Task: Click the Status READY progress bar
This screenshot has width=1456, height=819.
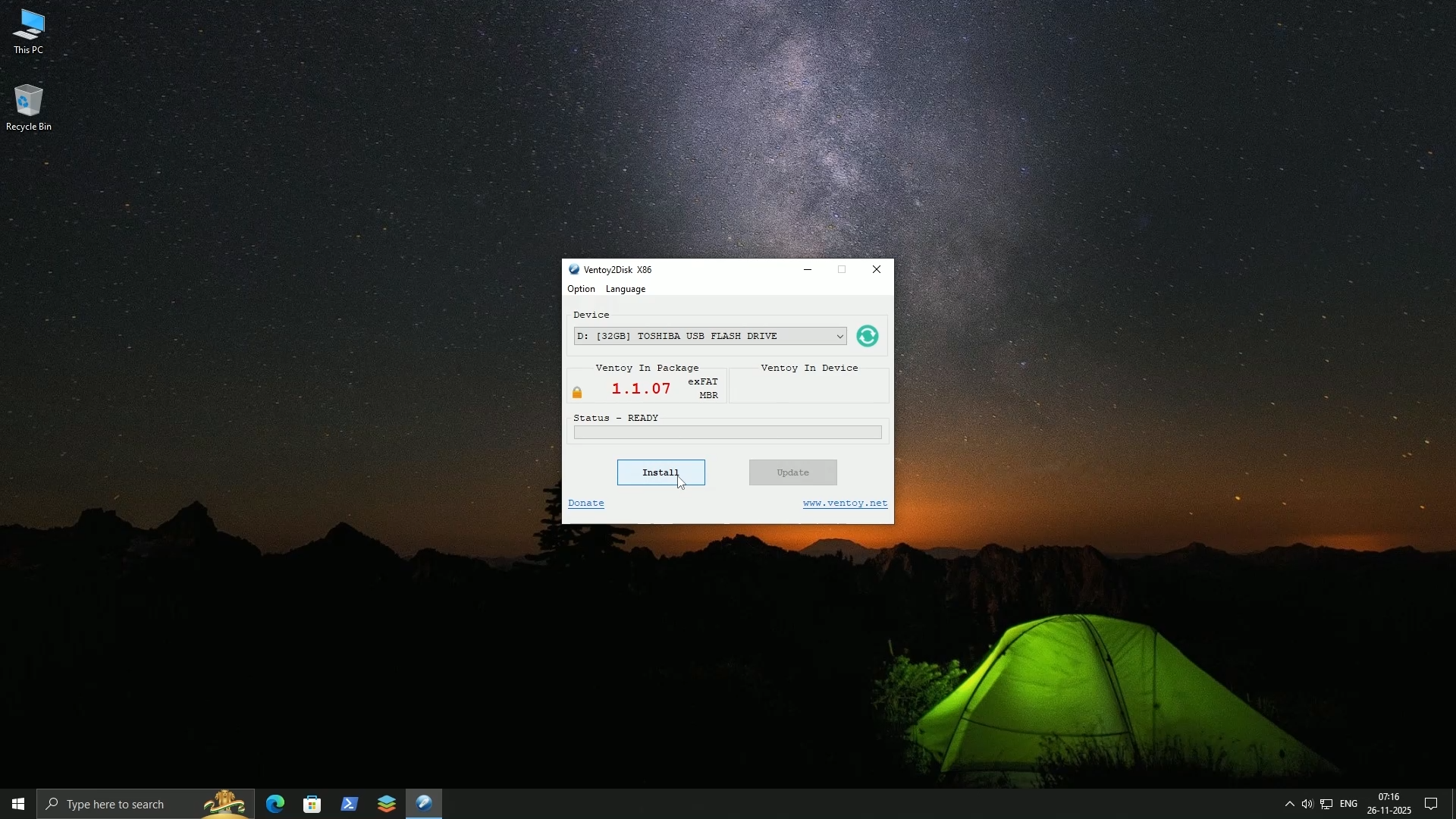Action: 726,431
